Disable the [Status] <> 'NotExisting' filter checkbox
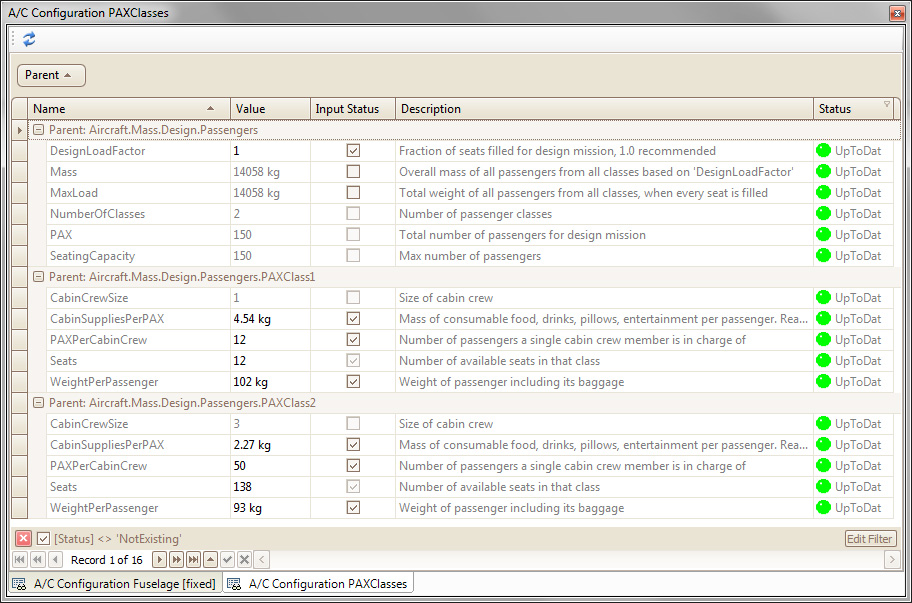The image size is (912, 603). 43,538
